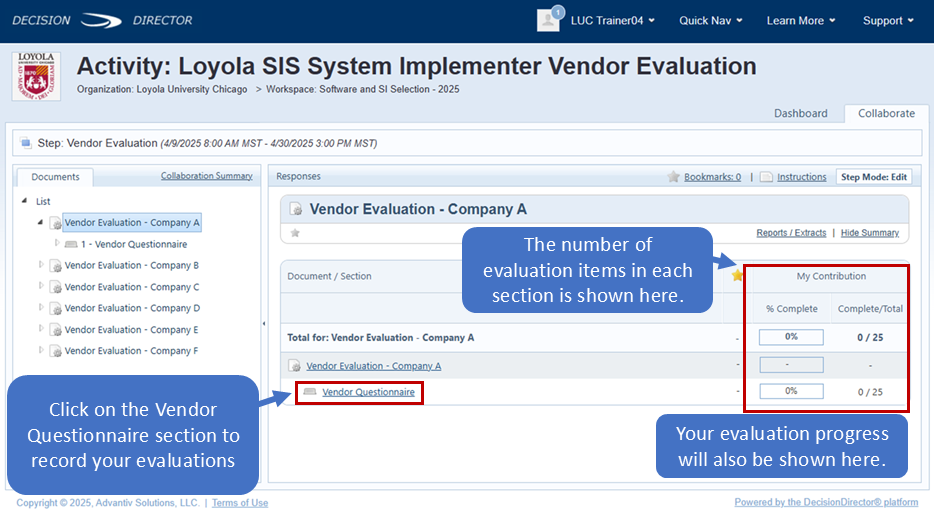
Task: Click the Complete/Total column header
Action: (870, 309)
